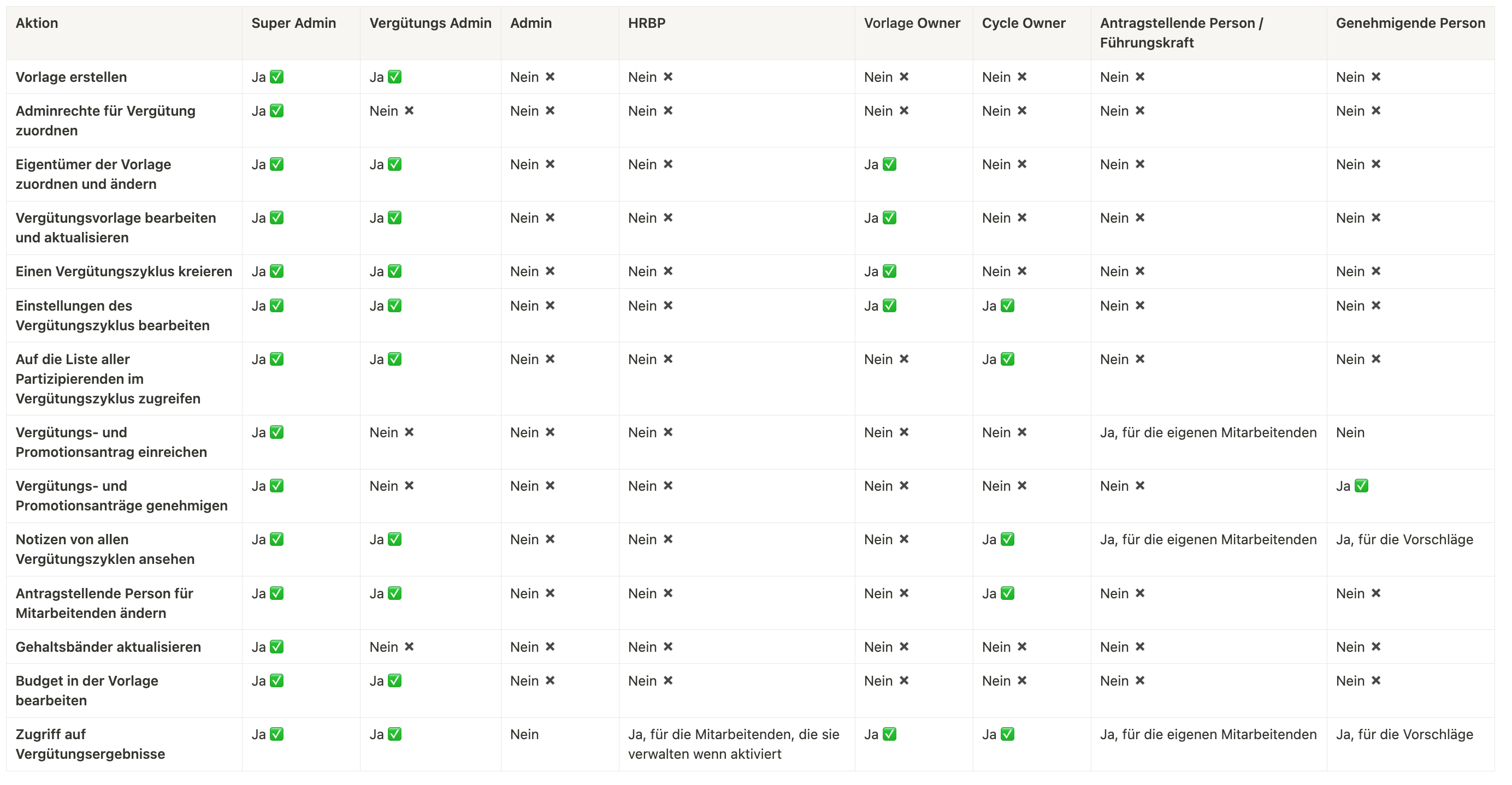1512x785 pixels.
Task: Click 'Ja, für die Vorschläge' in Vergütungsergebnisse row
Action: click(x=1404, y=735)
